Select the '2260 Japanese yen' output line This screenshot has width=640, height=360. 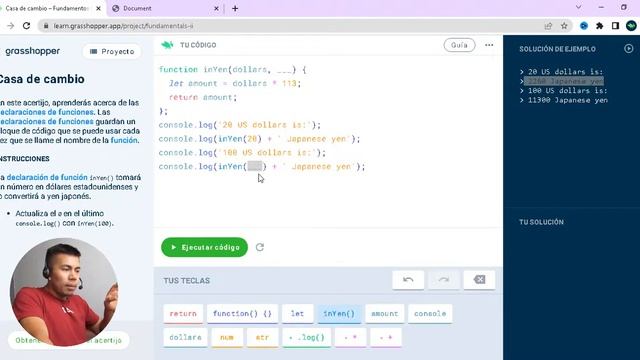click(564, 81)
